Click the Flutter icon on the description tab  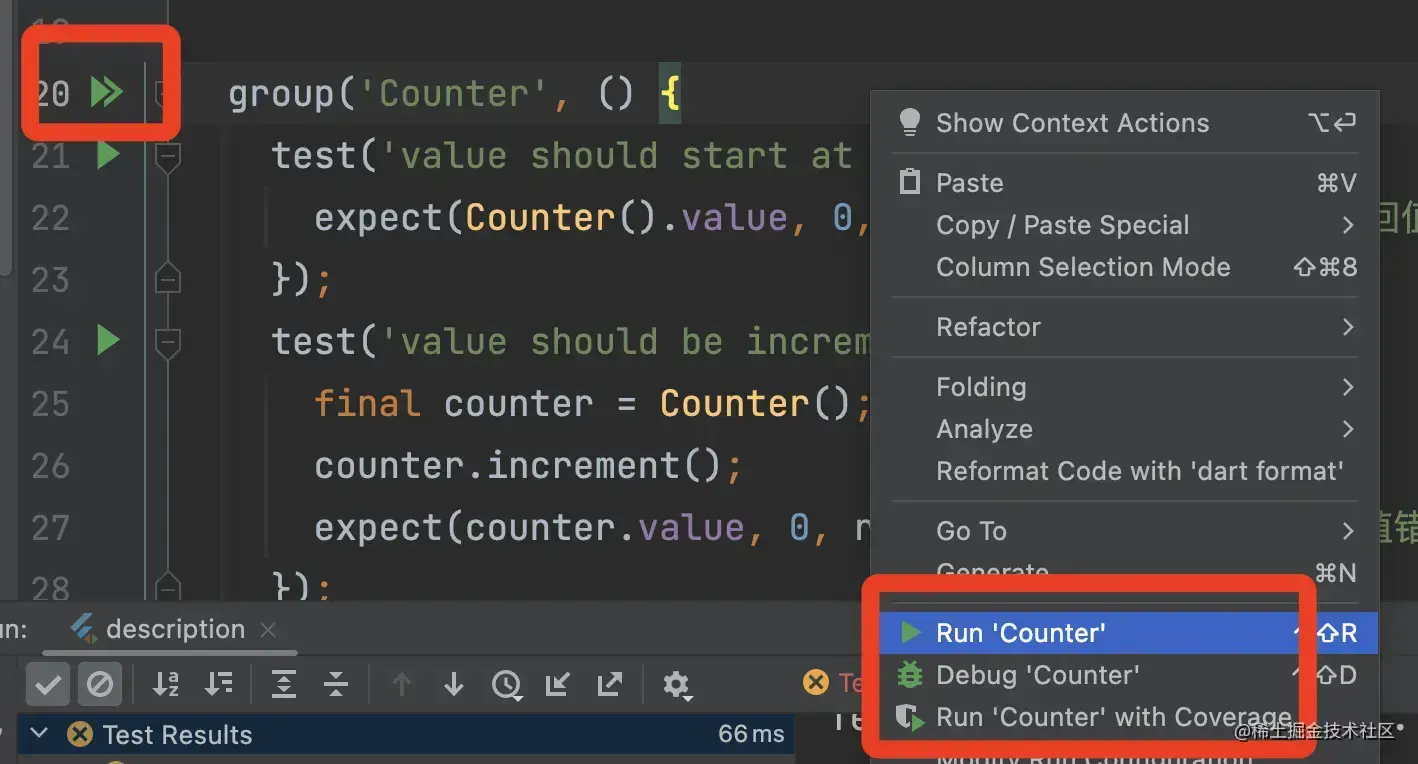coord(83,629)
